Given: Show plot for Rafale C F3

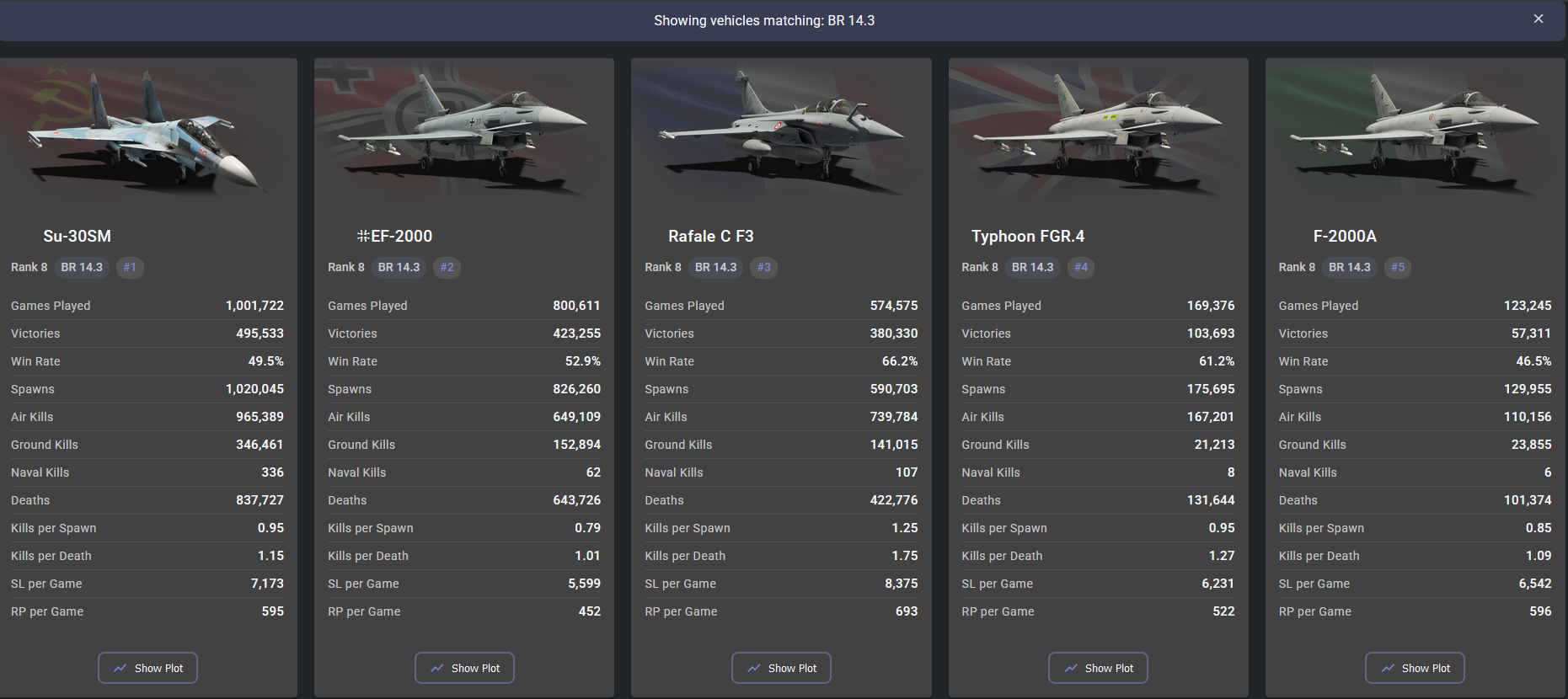Looking at the screenshot, I should 781,668.
